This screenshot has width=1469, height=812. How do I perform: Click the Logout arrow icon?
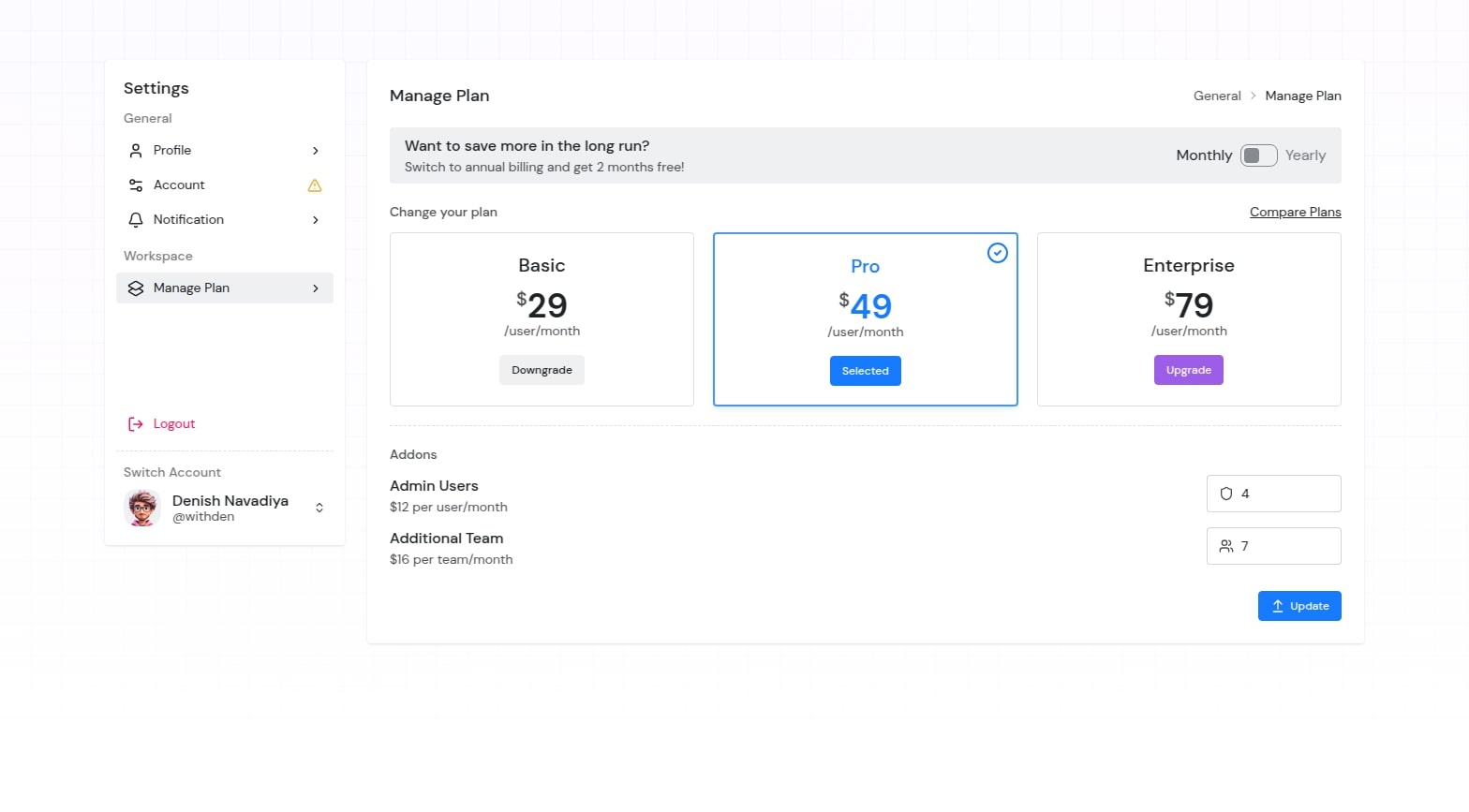(x=136, y=424)
